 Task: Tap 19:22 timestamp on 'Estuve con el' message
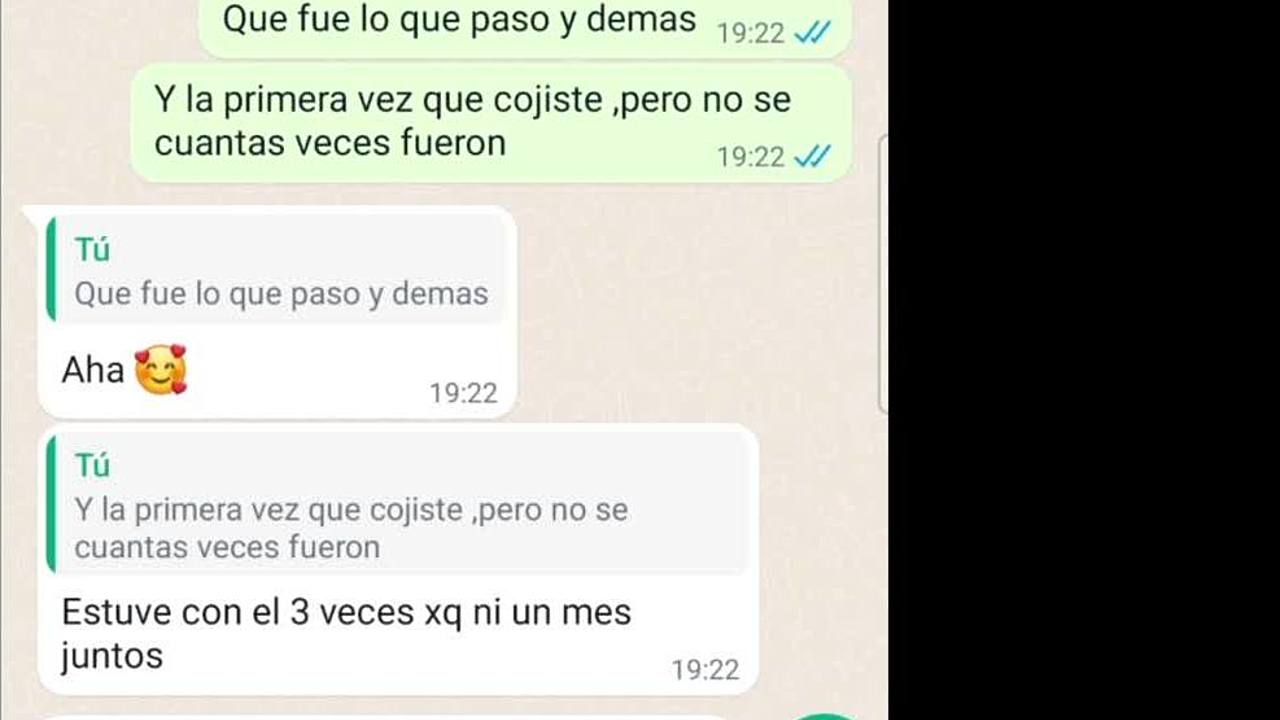pyautogui.click(x=705, y=669)
